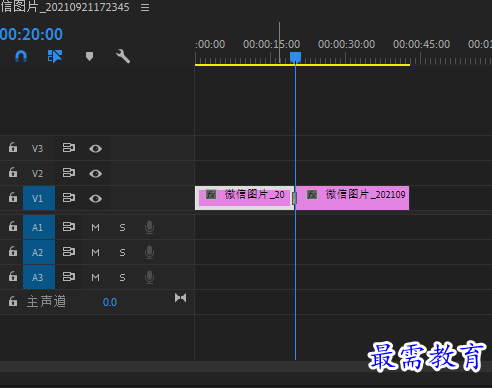
Task: Toggle V1 track targeting
Action: click(39, 198)
